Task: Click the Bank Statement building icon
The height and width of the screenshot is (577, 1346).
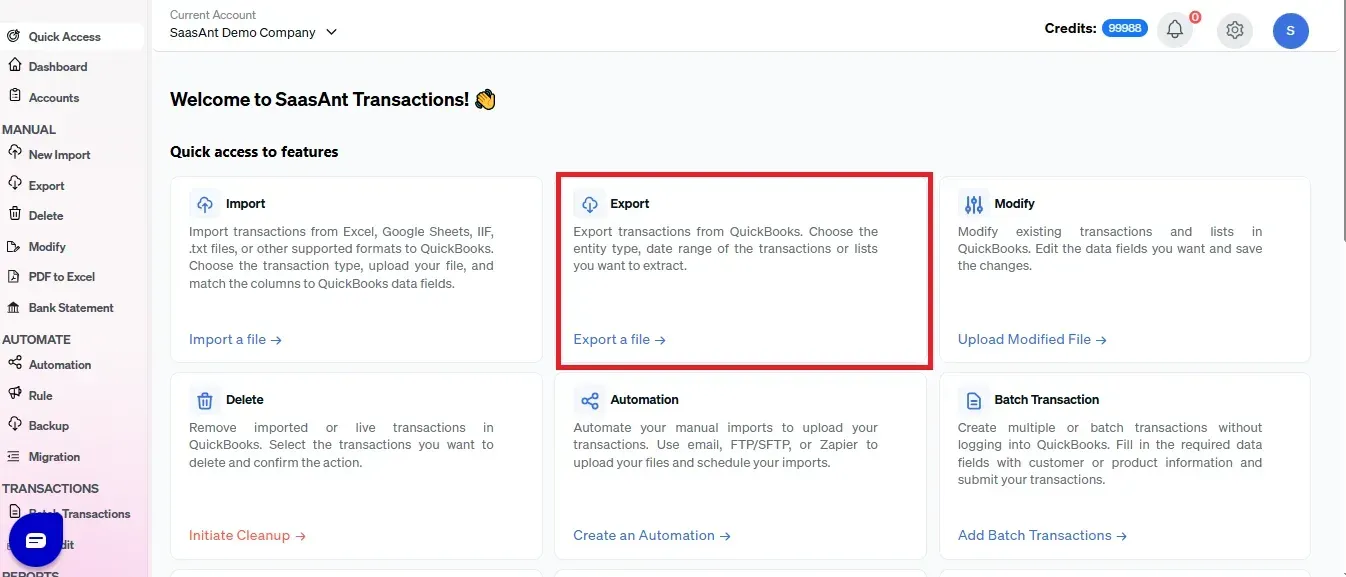Action: 14,307
